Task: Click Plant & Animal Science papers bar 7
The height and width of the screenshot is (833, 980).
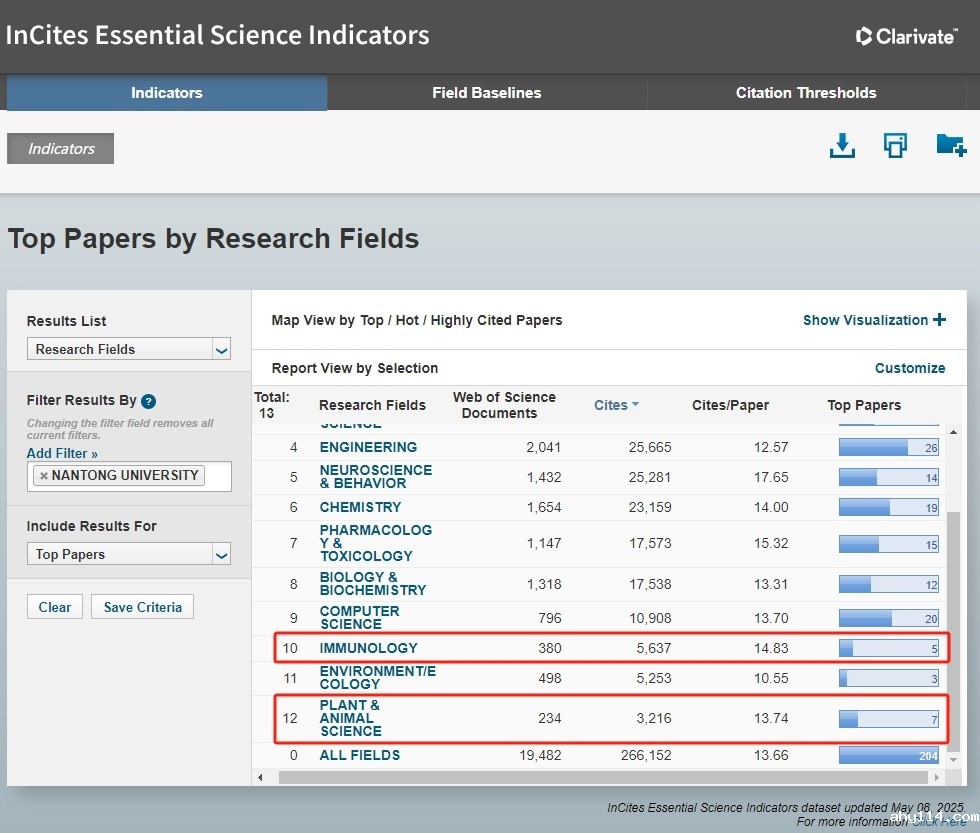Action: click(x=889, y=719)
